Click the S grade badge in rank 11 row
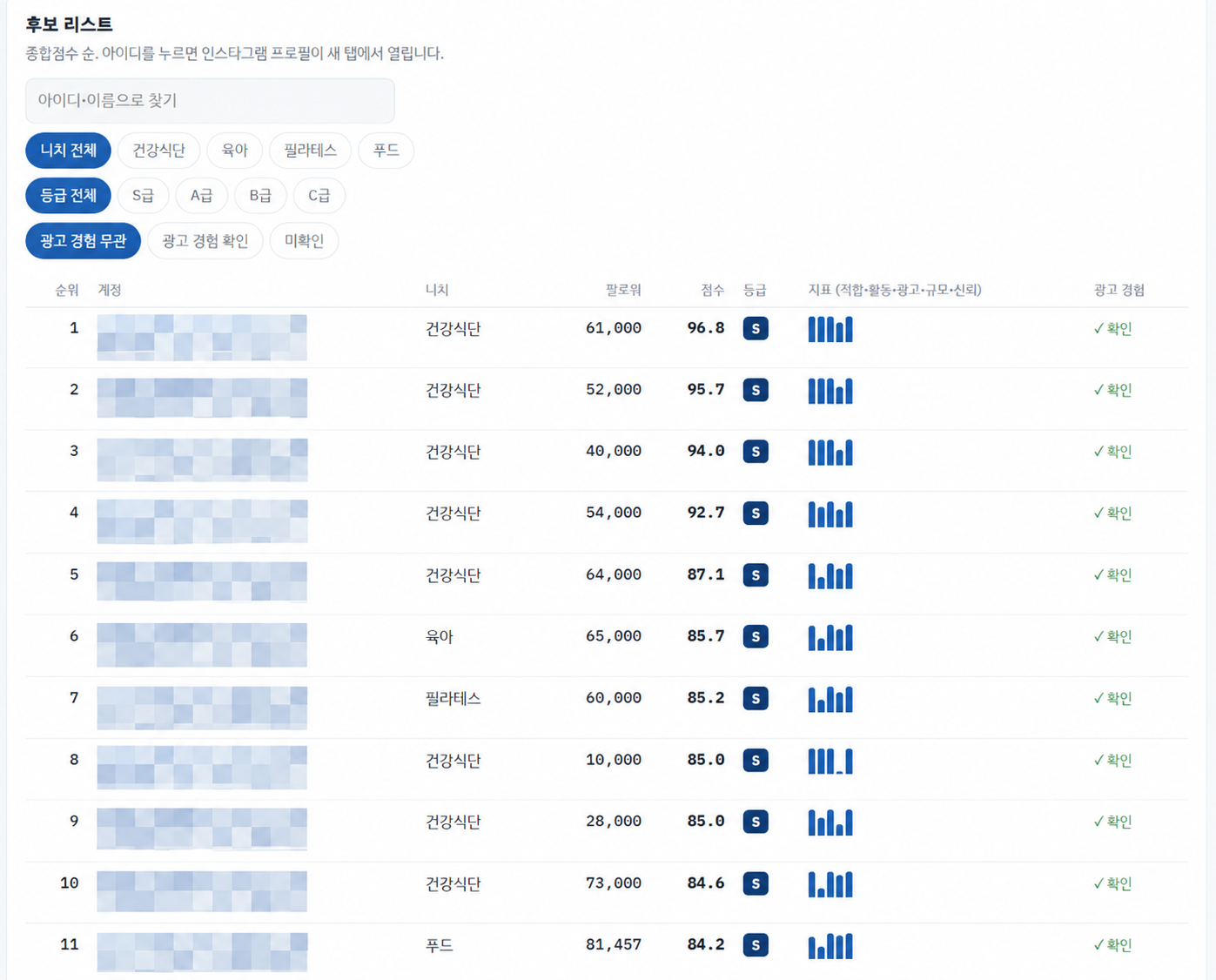The width and height of the screenshot is (1216, 980). pyautogui.click(x=756, y=945)
